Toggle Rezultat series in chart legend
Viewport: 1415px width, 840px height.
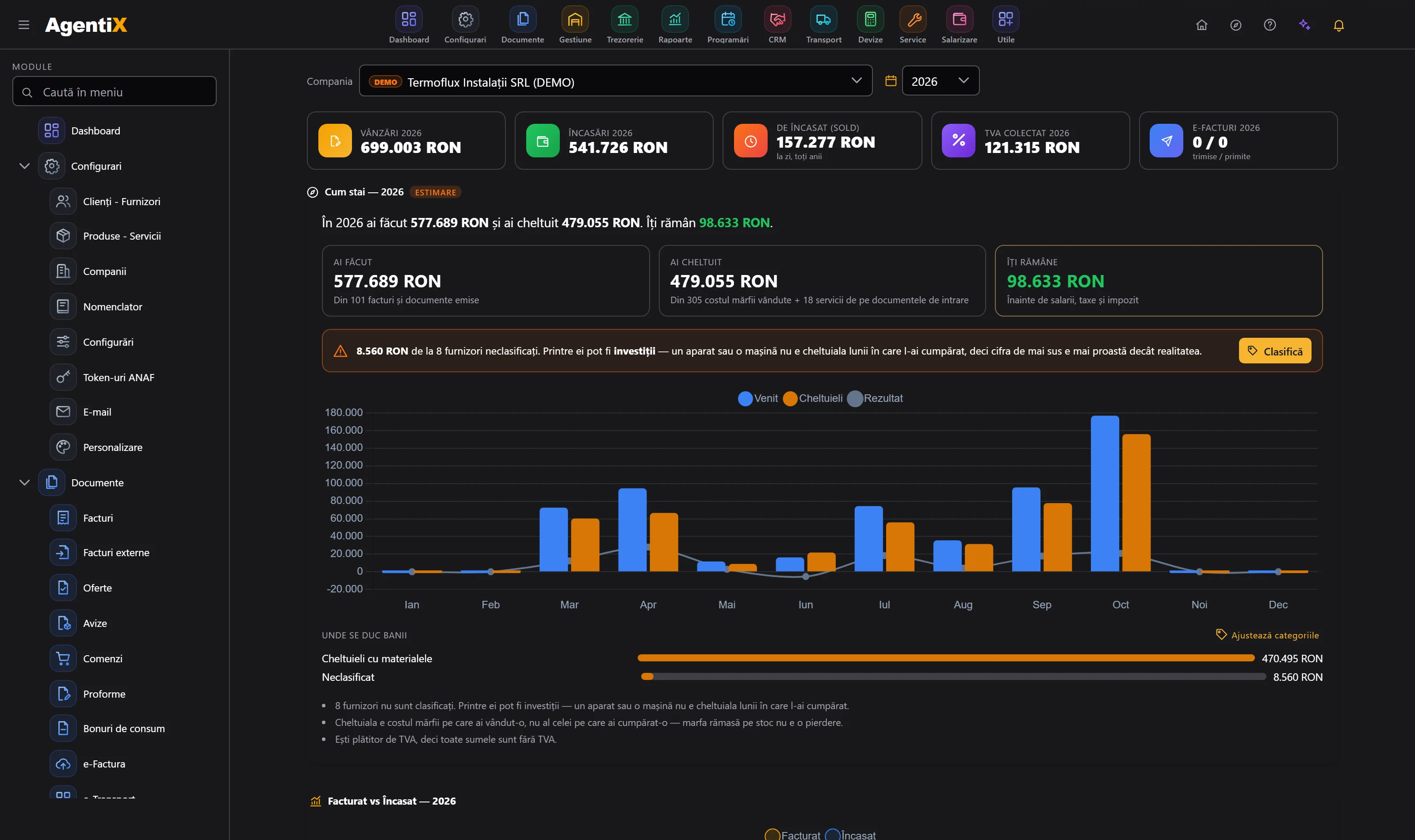pyautogui.click(x=875, y=398)
